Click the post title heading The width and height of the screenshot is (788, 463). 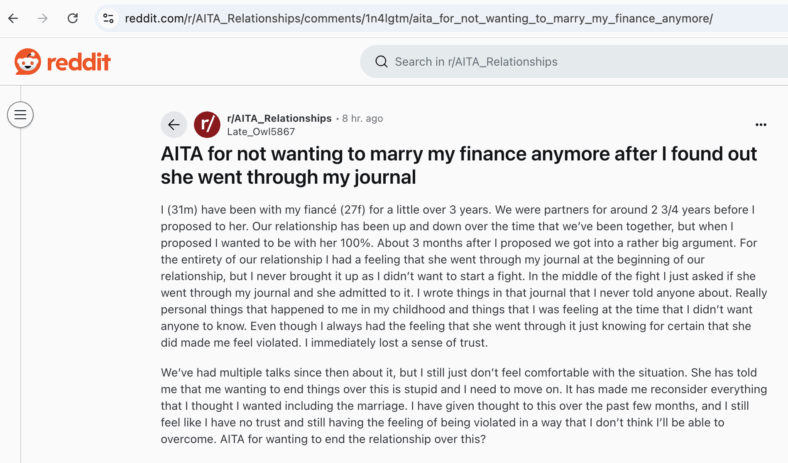point(458,165)
